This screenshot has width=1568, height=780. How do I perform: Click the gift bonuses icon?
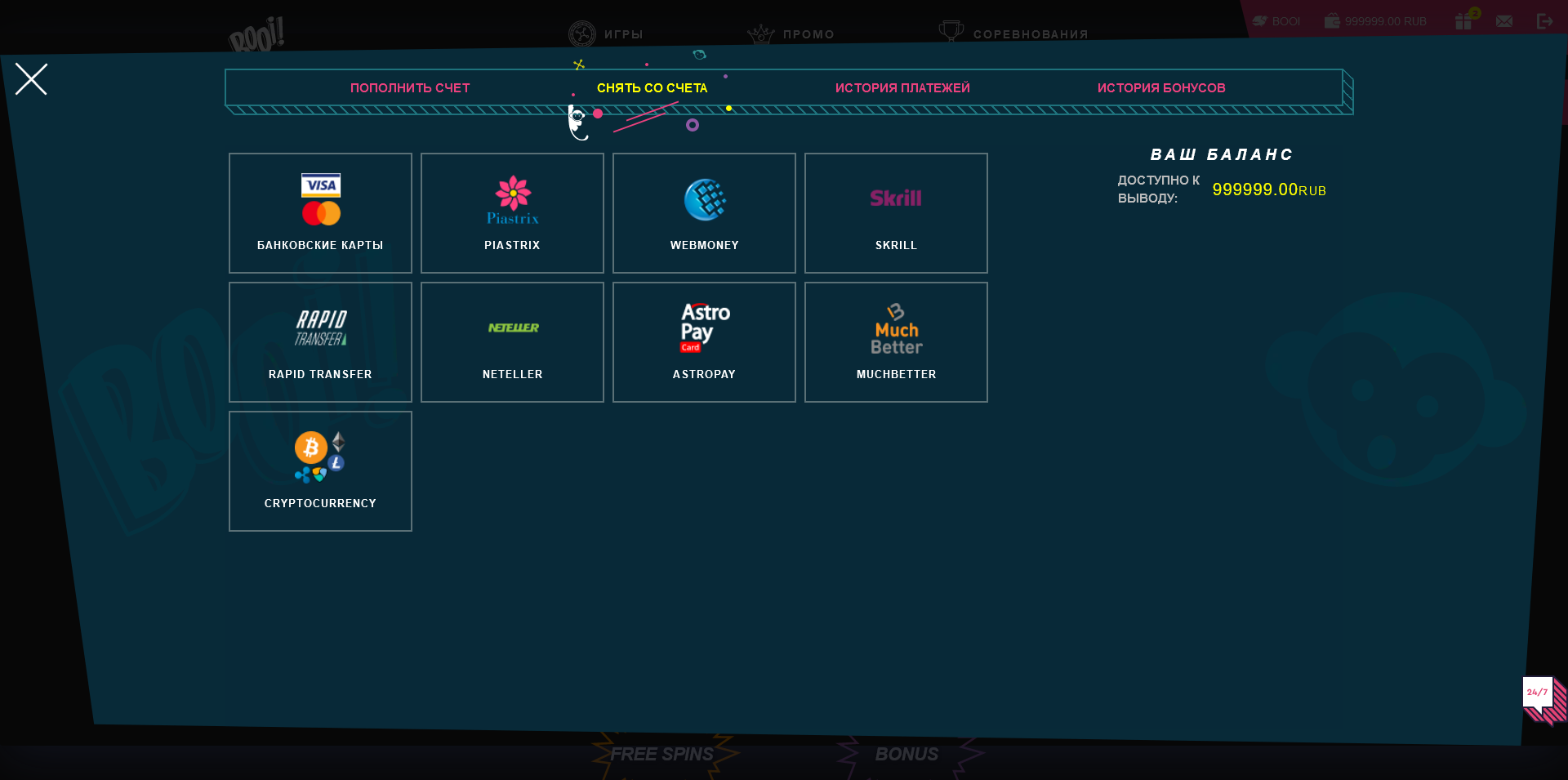tap(1464, 21)
